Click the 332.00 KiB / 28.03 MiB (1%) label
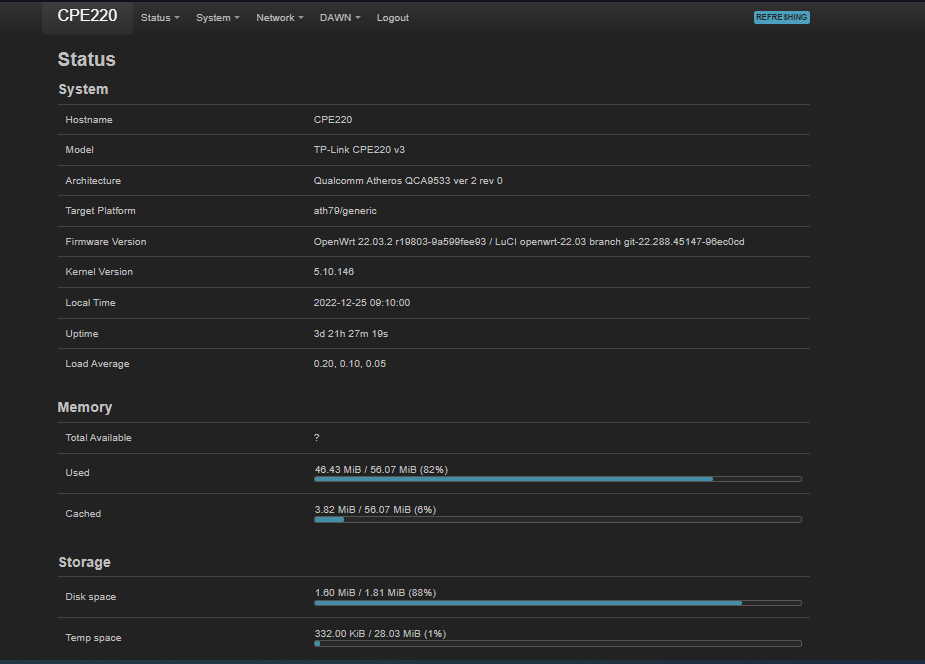The image size is (925, 664). pos(381,633)
